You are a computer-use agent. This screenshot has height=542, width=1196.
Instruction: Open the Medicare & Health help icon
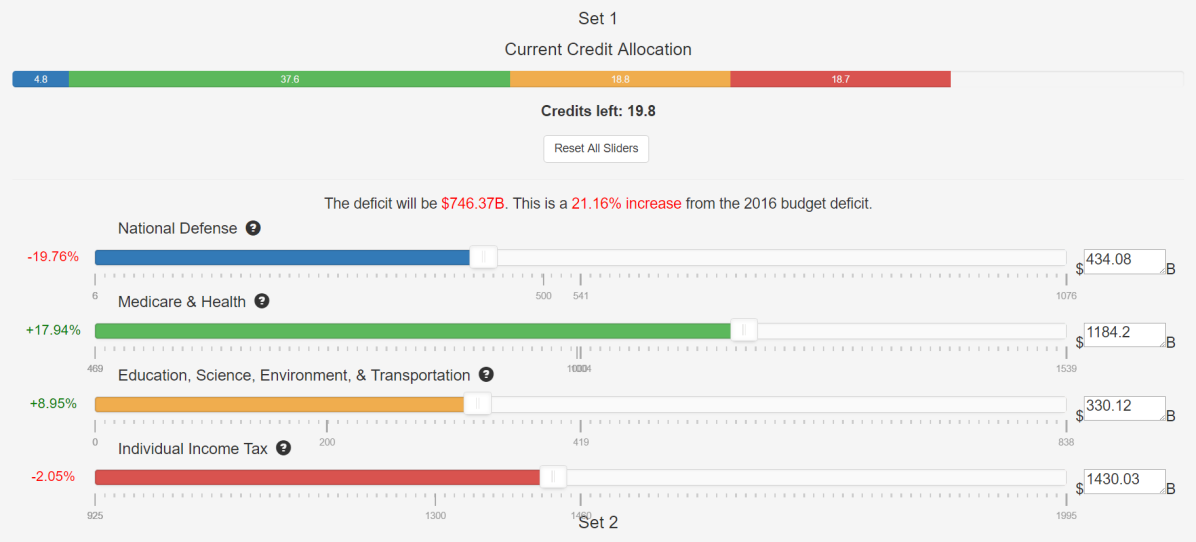262,301
